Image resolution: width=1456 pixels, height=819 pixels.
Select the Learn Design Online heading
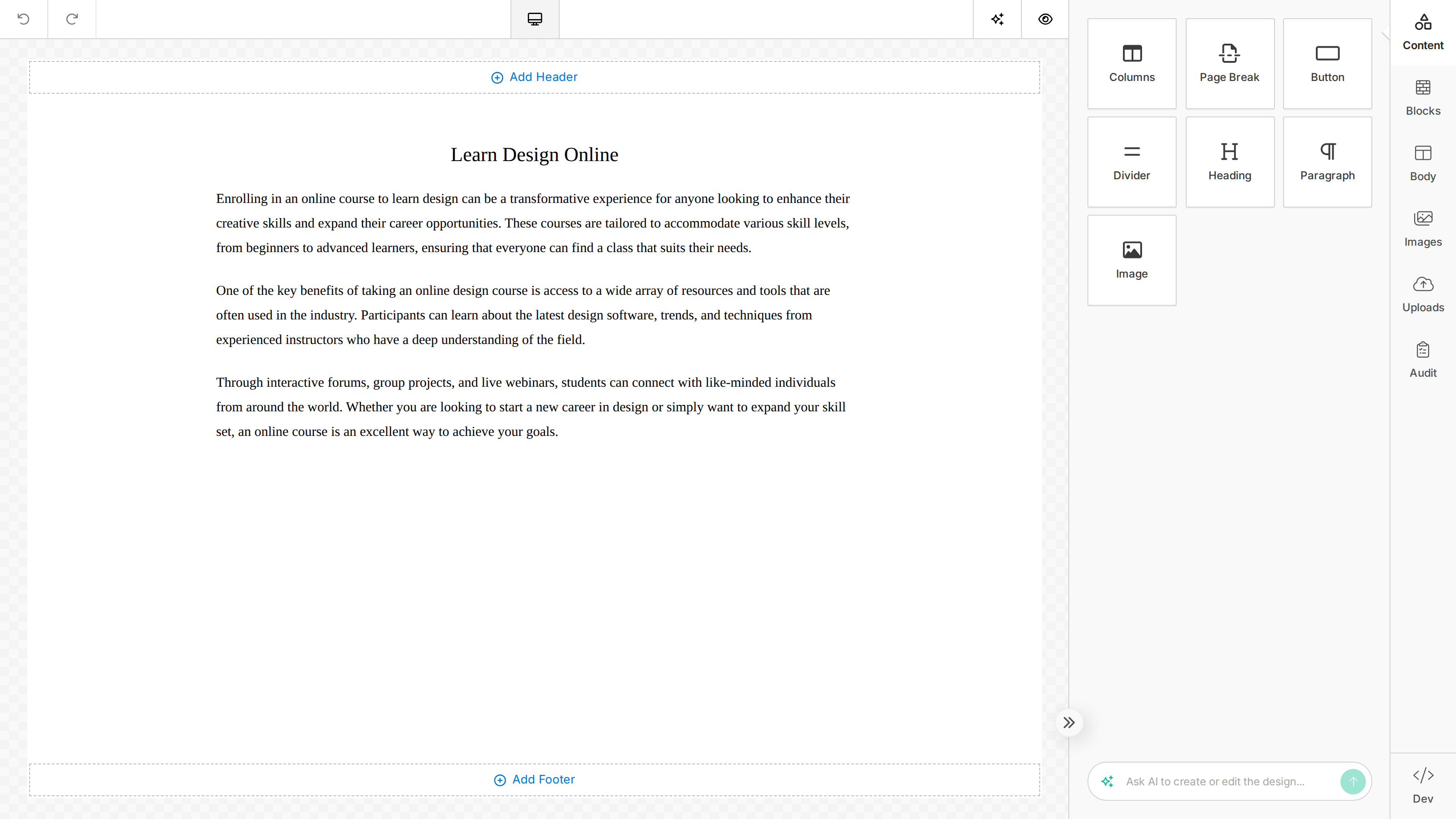pos(534,155)
